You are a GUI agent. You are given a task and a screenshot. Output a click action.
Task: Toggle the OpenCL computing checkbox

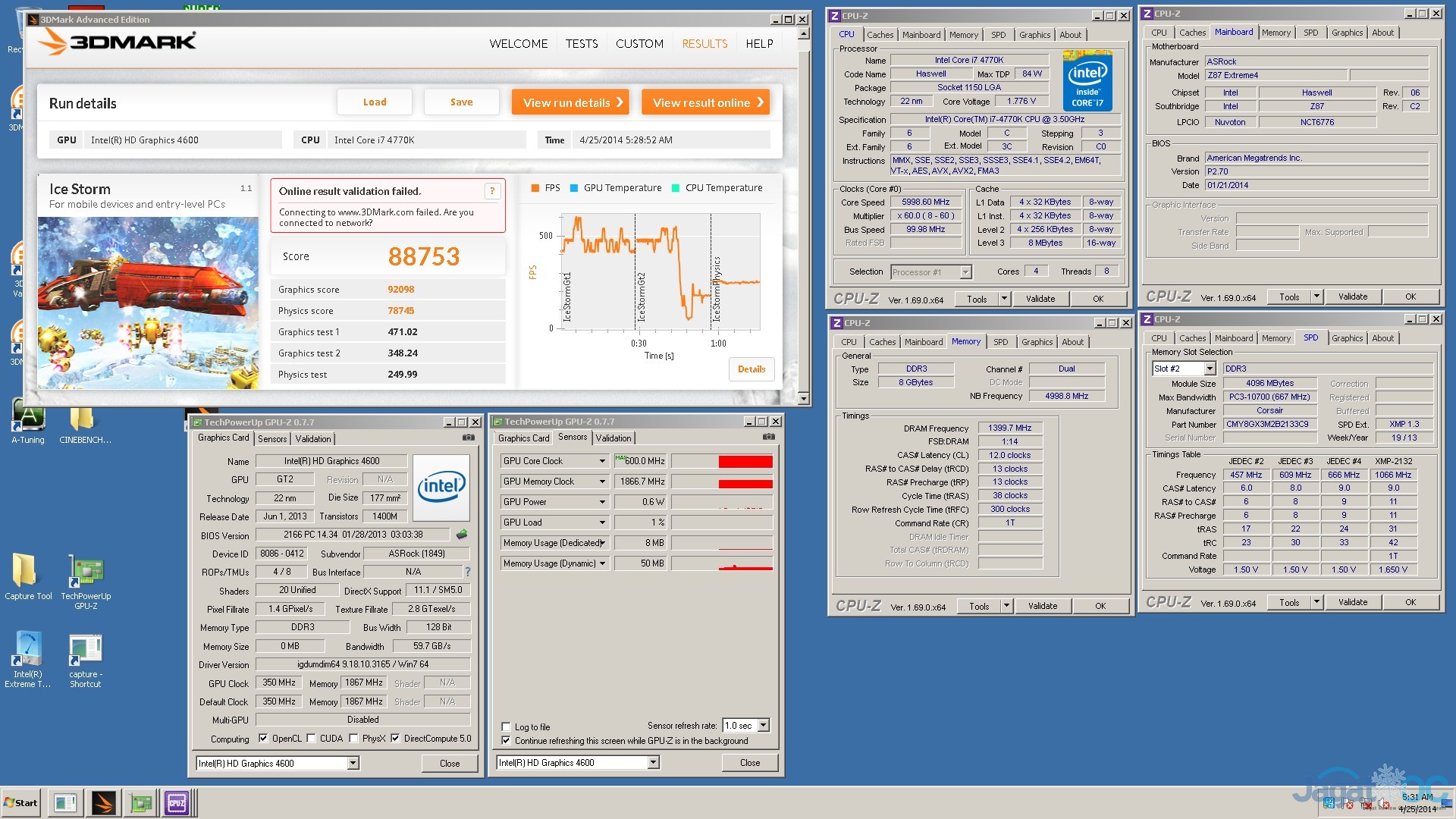pos(263,738)
